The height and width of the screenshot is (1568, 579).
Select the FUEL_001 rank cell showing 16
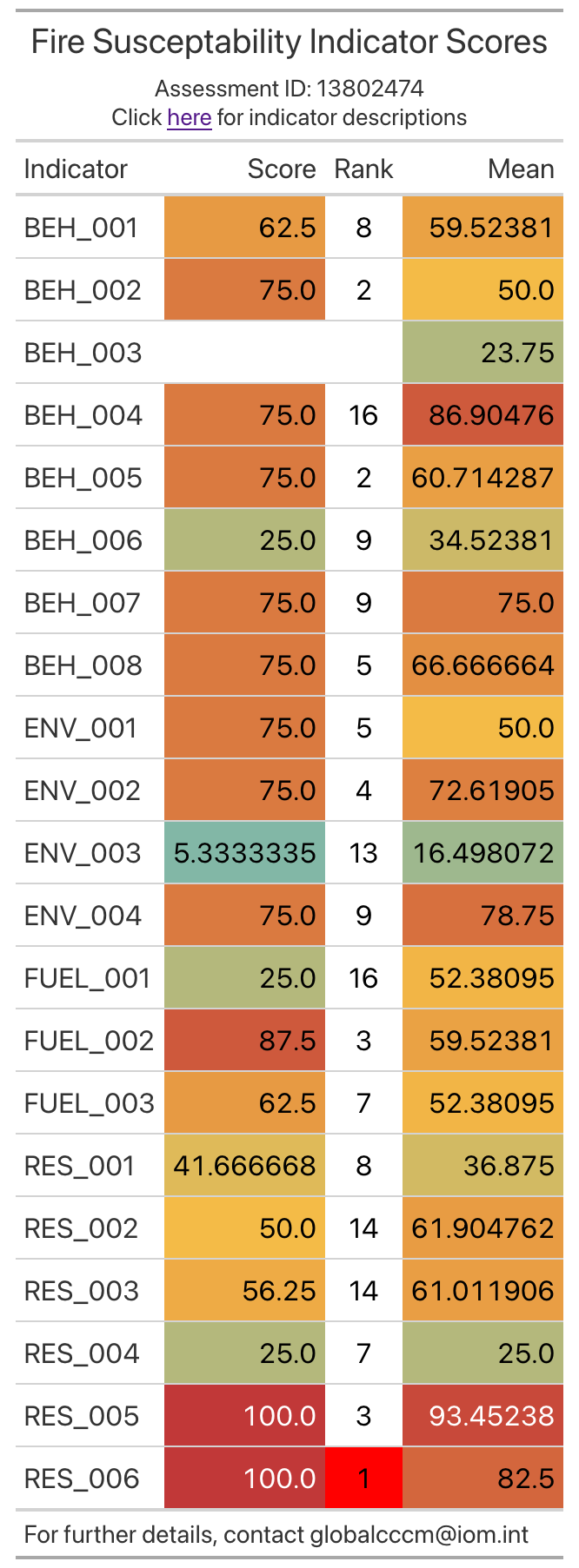point(363,978)
